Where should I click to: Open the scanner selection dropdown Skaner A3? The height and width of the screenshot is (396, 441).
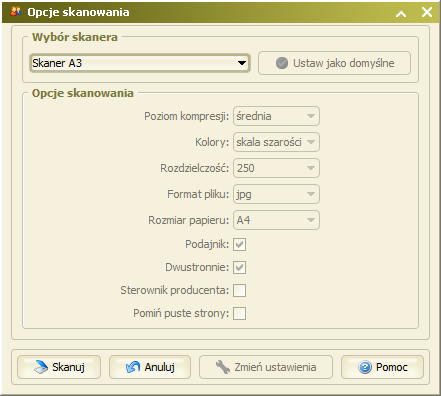(140, 63)
